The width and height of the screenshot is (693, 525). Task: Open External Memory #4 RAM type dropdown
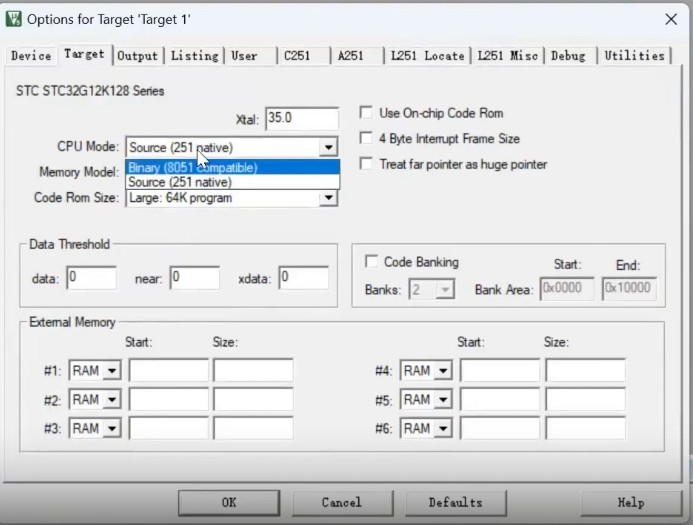pos(441,371)
